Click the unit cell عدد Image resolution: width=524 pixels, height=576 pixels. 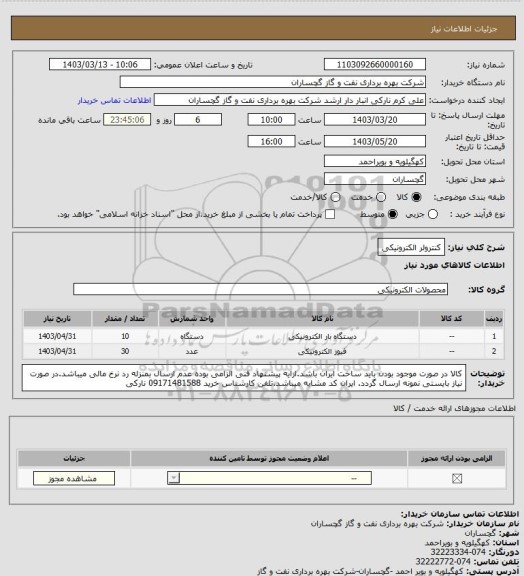192,351
